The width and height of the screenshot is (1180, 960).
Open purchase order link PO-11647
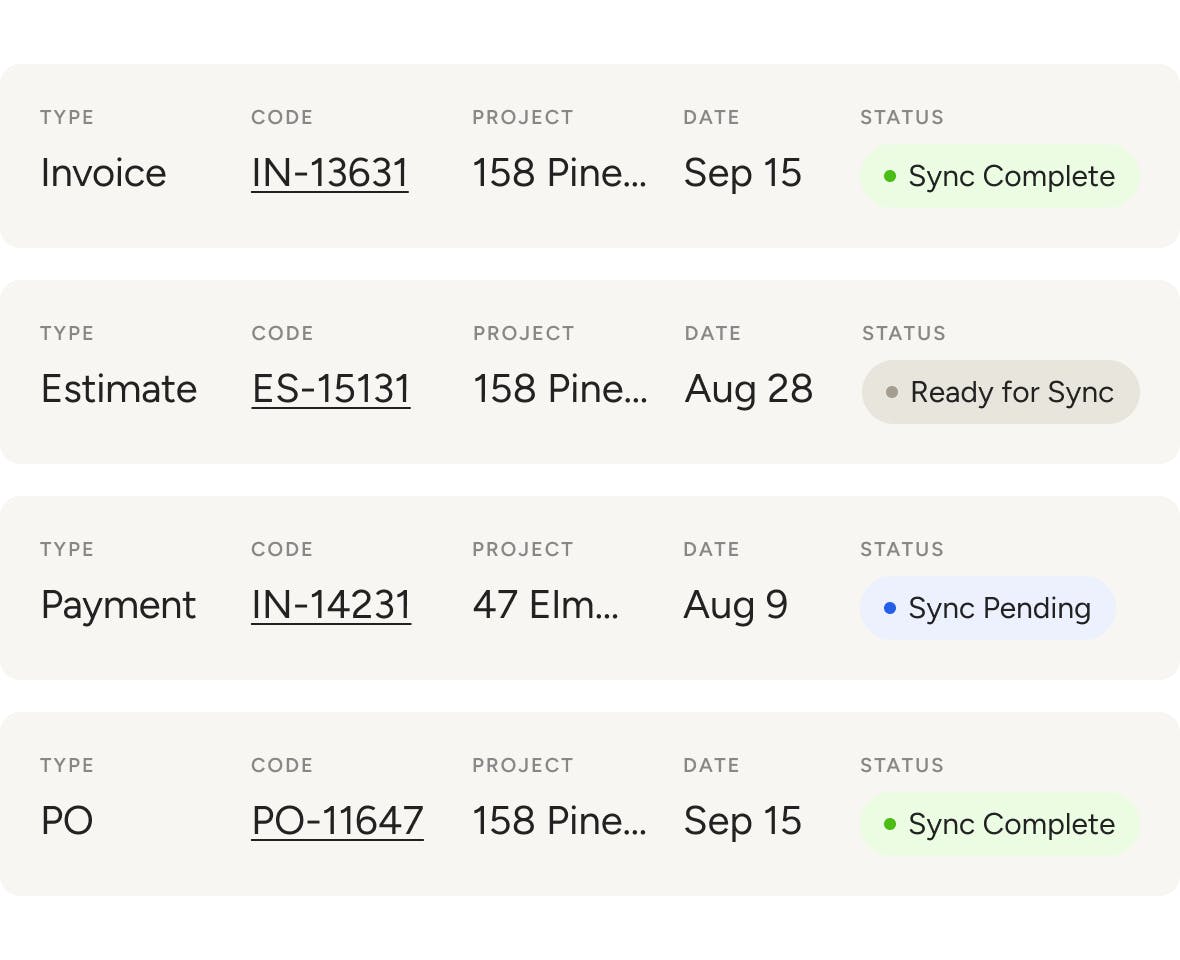(337, 821)
